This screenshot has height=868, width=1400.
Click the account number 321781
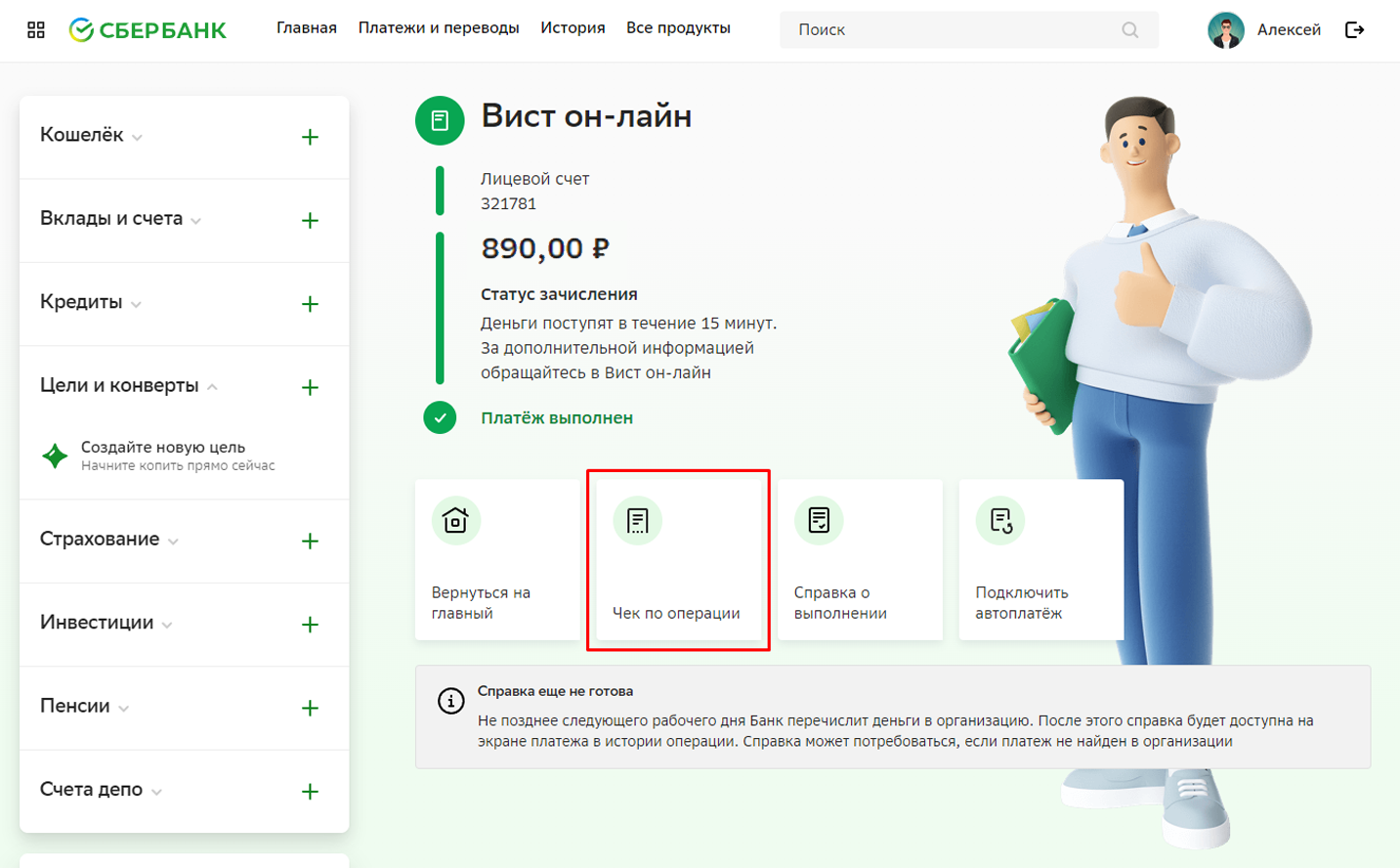508,204
